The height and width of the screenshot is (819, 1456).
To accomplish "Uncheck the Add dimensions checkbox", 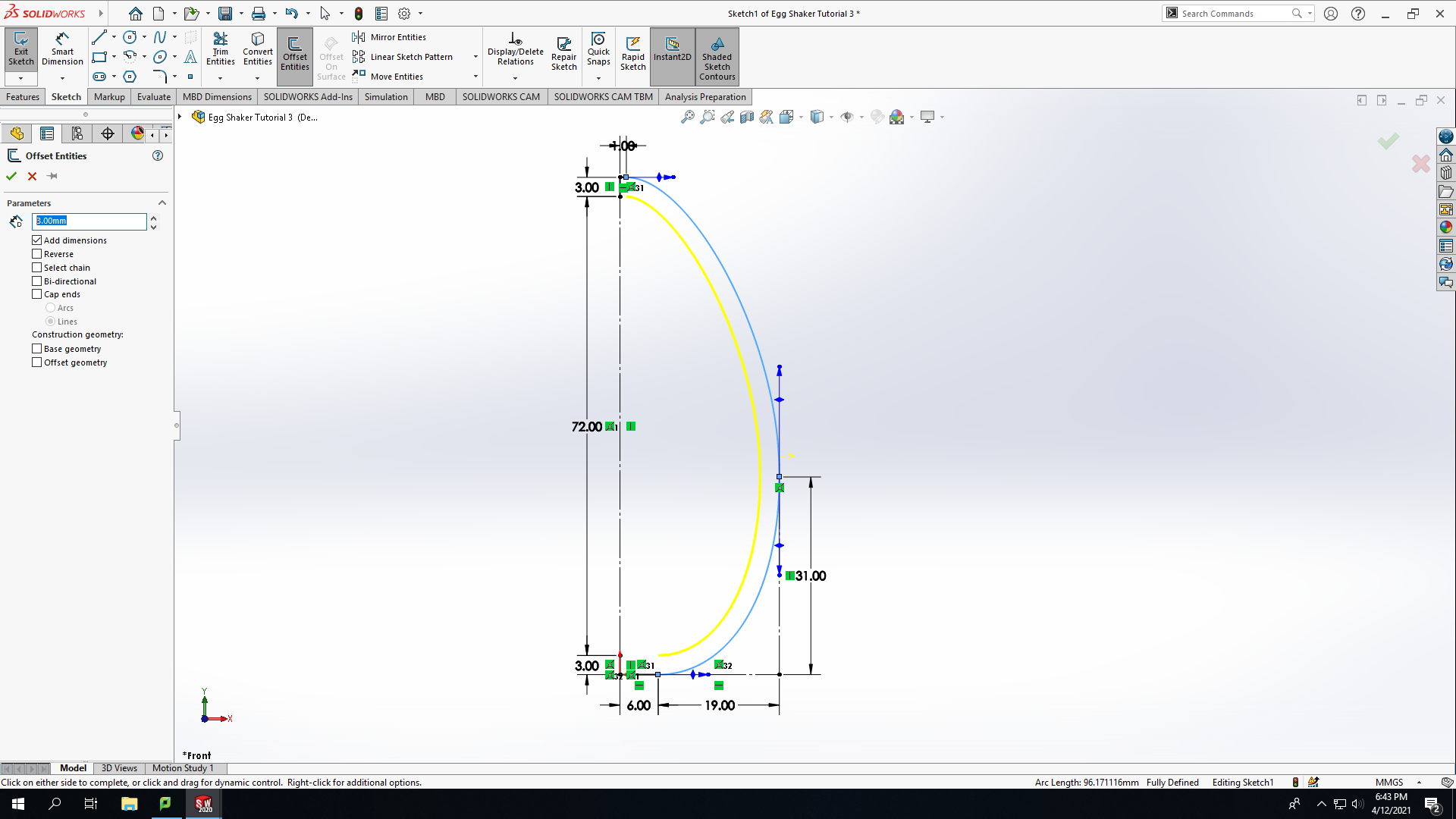I will pyautogui.click(x=36, y=240).
